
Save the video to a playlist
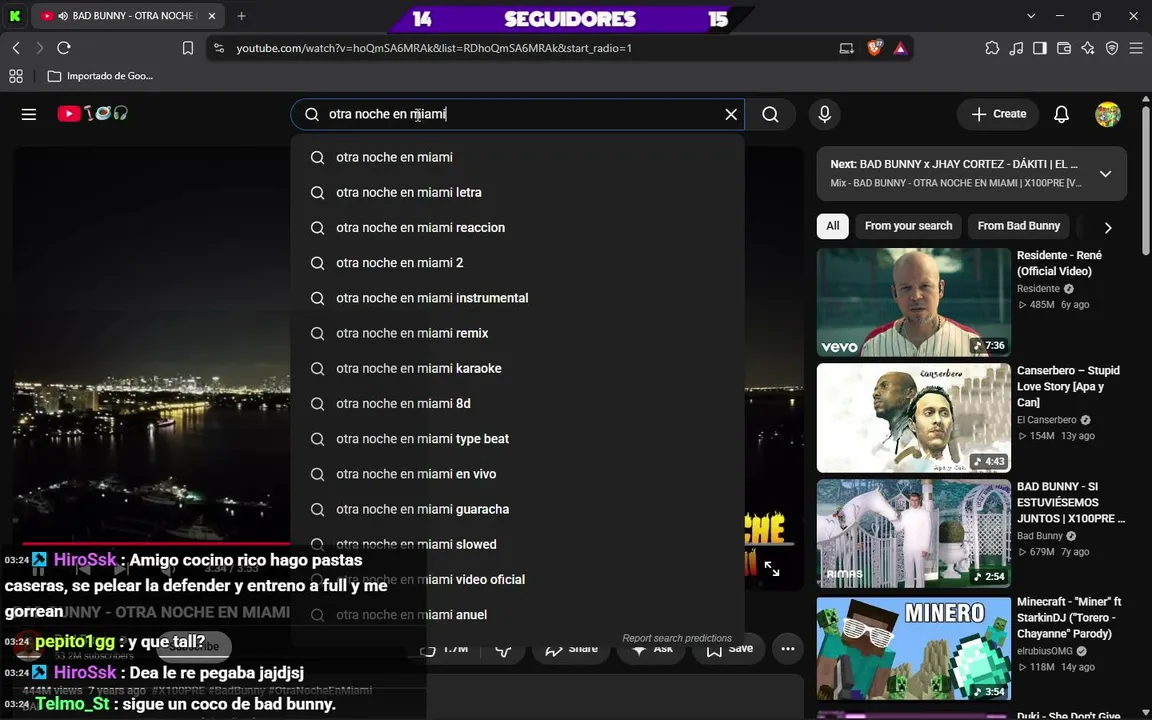click(x=730, y=649)
